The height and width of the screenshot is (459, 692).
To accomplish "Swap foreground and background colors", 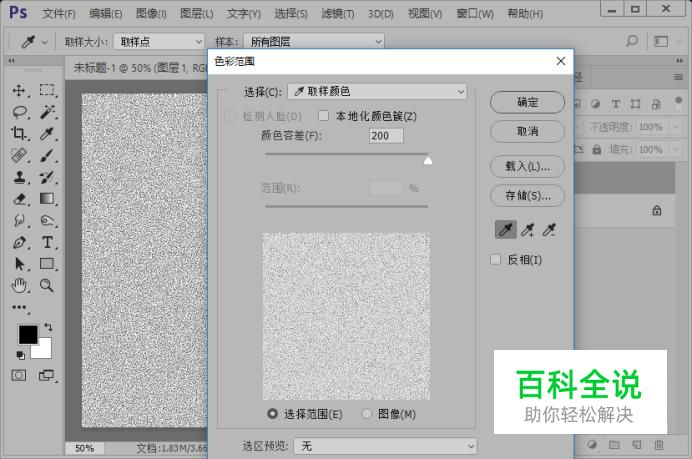I will (48, 327).
